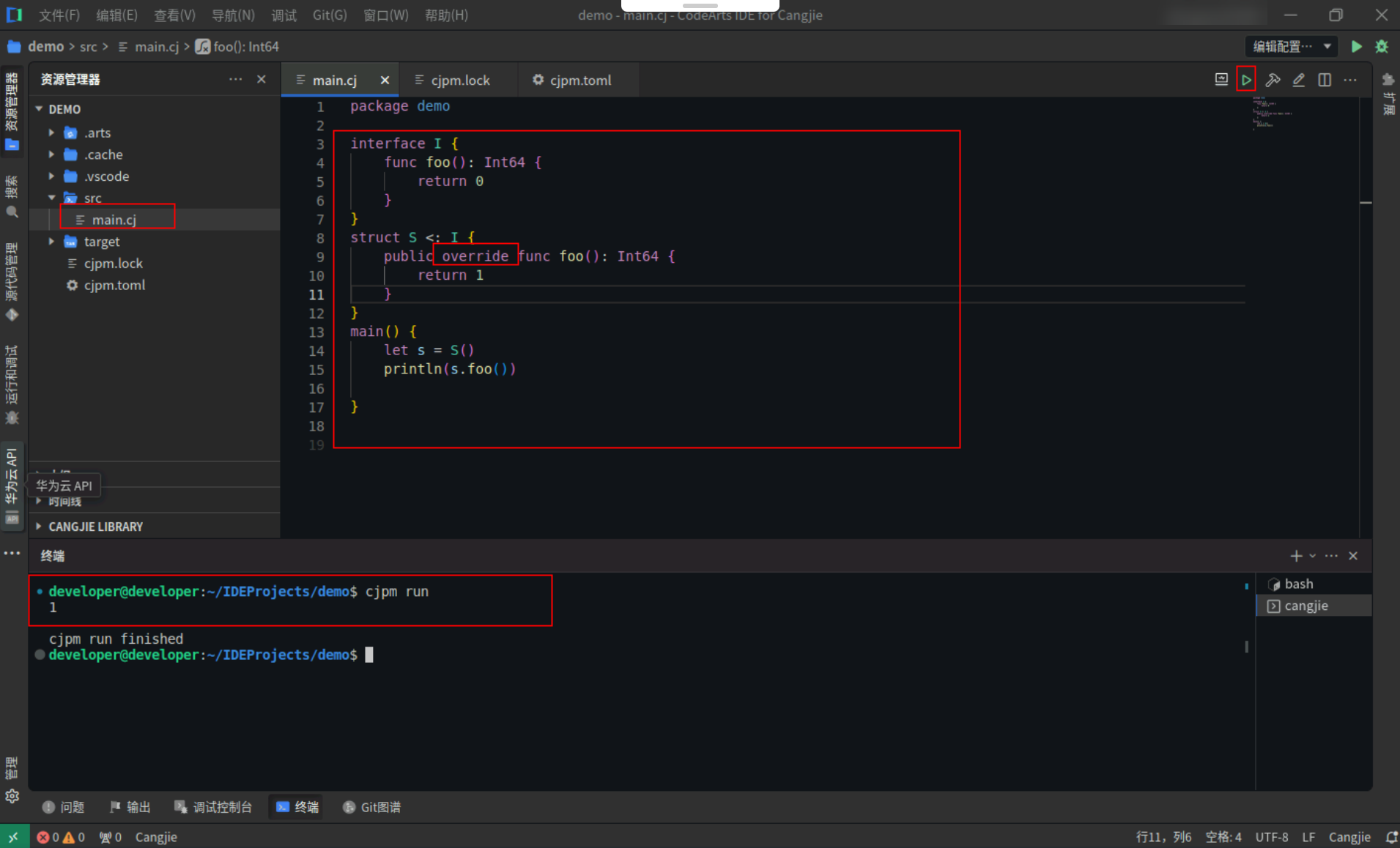Click the pencil edit icon in editor toolbar
The height and width of the screenshot is (848, 1400).
(1298, 80)
